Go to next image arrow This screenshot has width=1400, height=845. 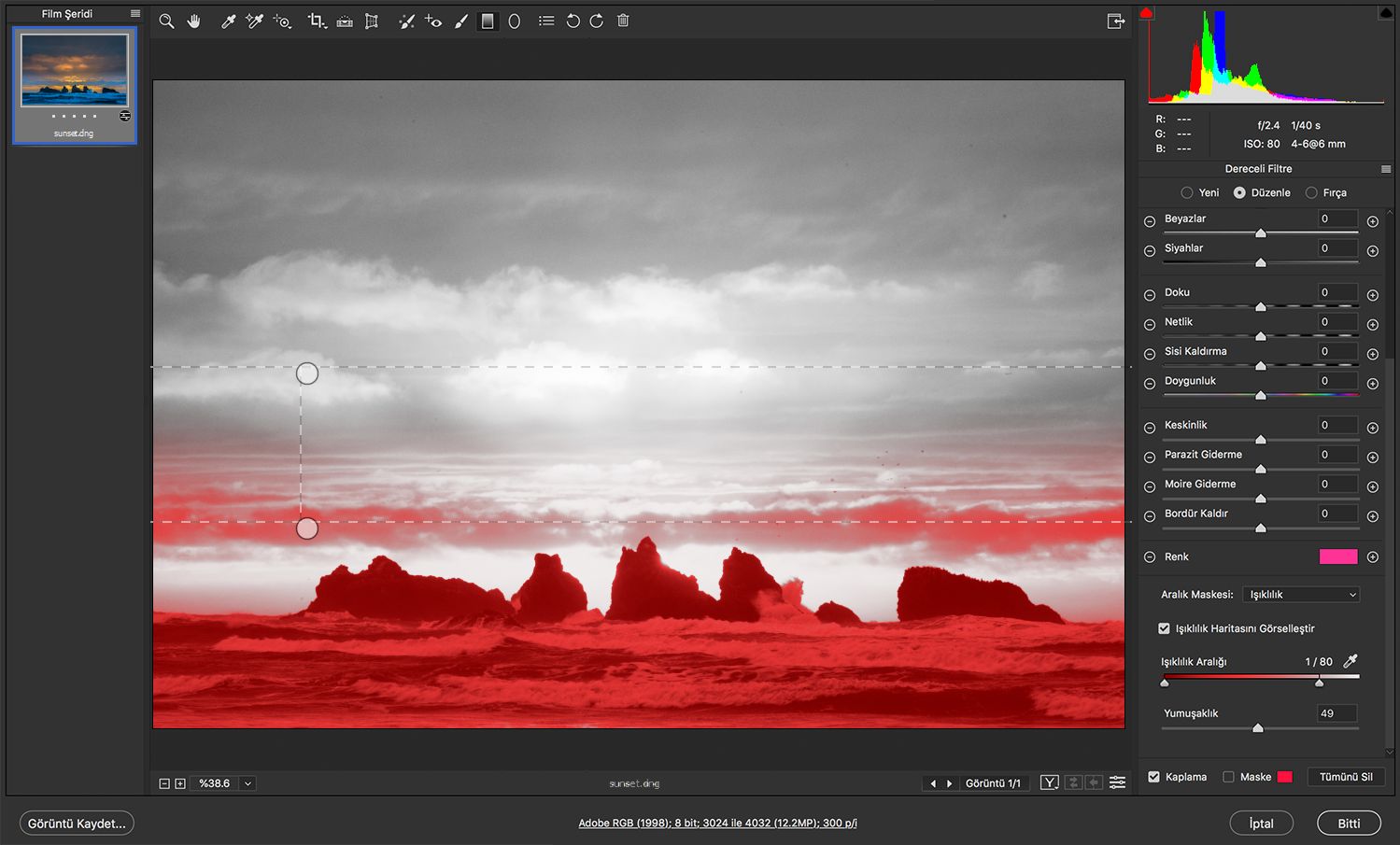tap(950, 783)
